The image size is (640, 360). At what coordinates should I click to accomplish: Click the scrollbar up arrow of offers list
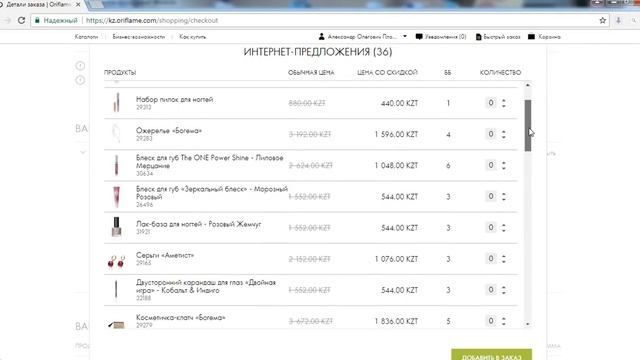(x=528, y=85)
